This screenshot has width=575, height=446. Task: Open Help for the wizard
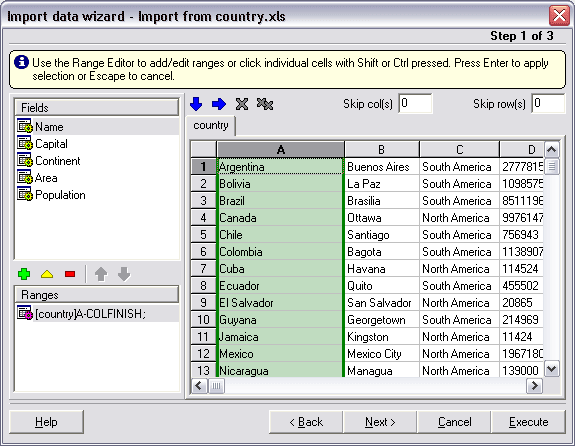[46, 422]
